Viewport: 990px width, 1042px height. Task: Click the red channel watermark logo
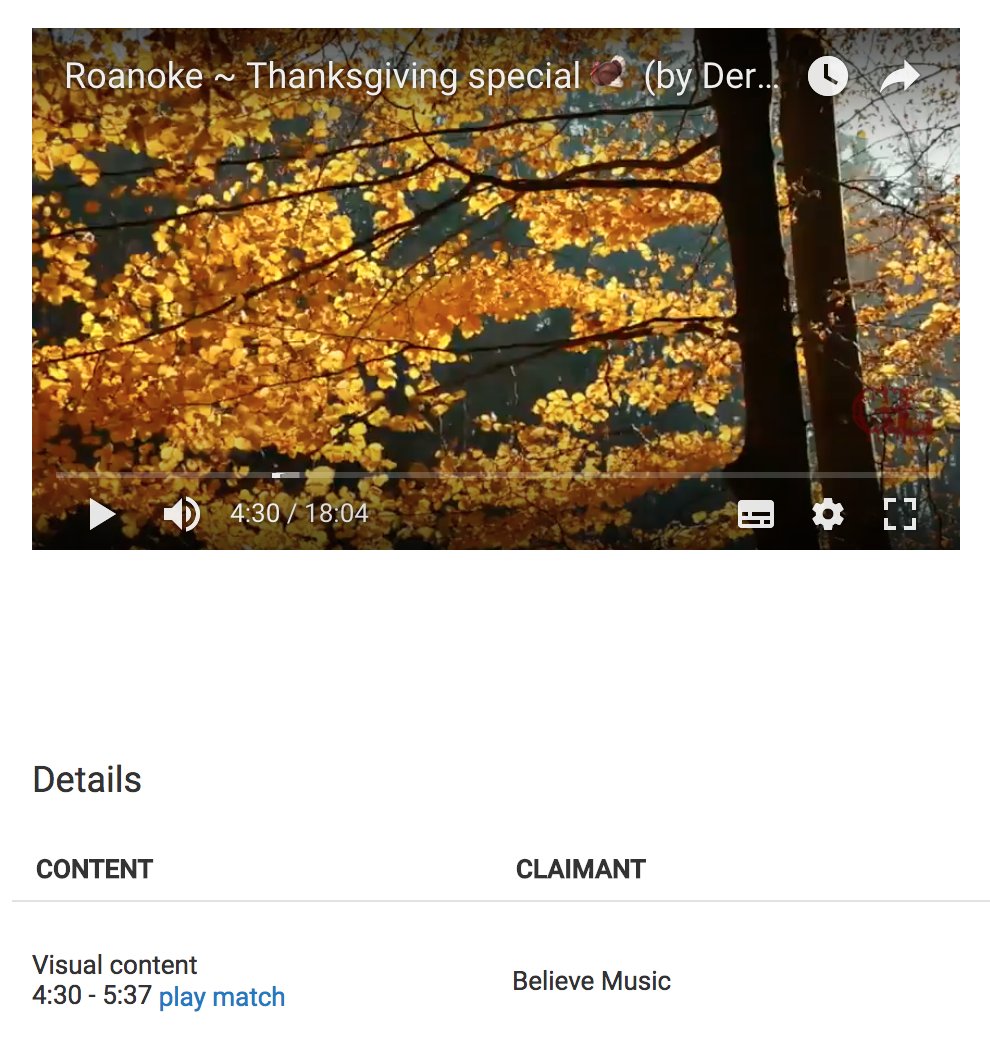pyautogui.click(x=894, y=412)
